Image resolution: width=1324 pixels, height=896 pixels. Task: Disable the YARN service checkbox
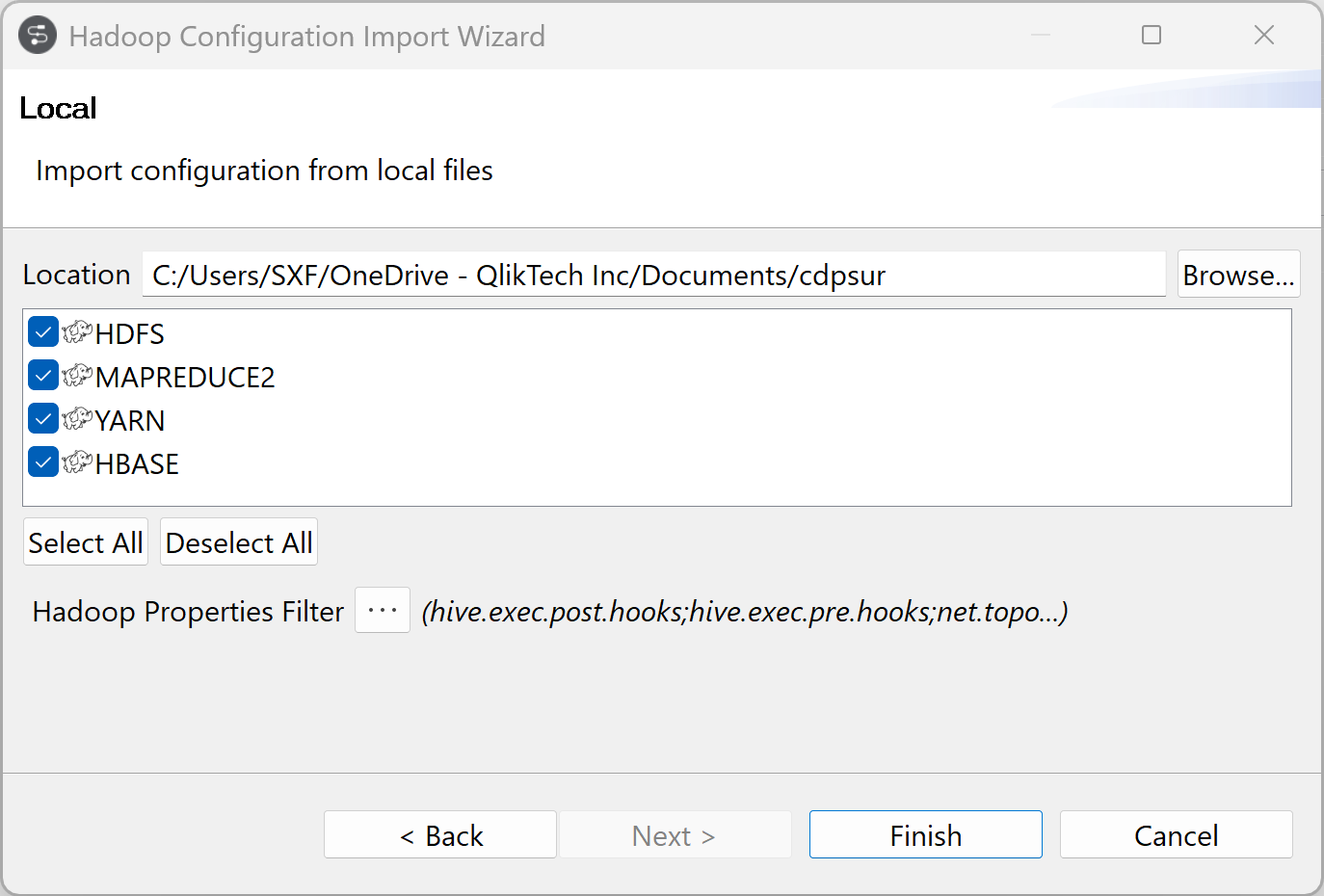click(x=42, y=418)
